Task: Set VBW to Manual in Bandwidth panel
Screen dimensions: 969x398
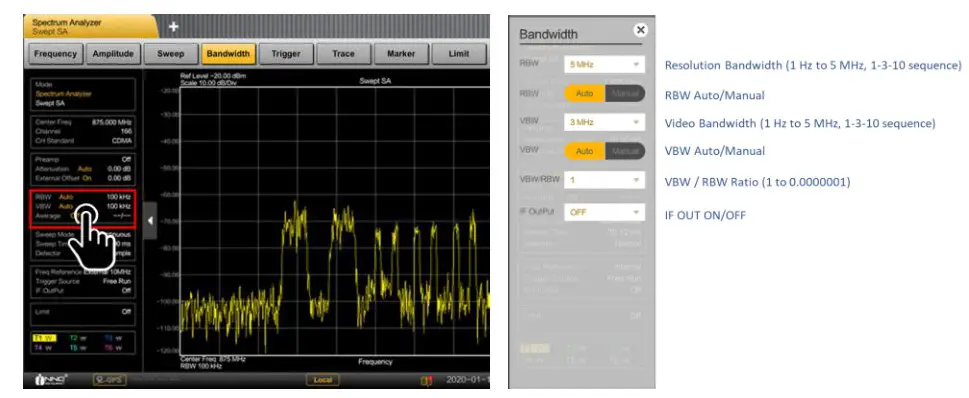Action: coord(625,151)
